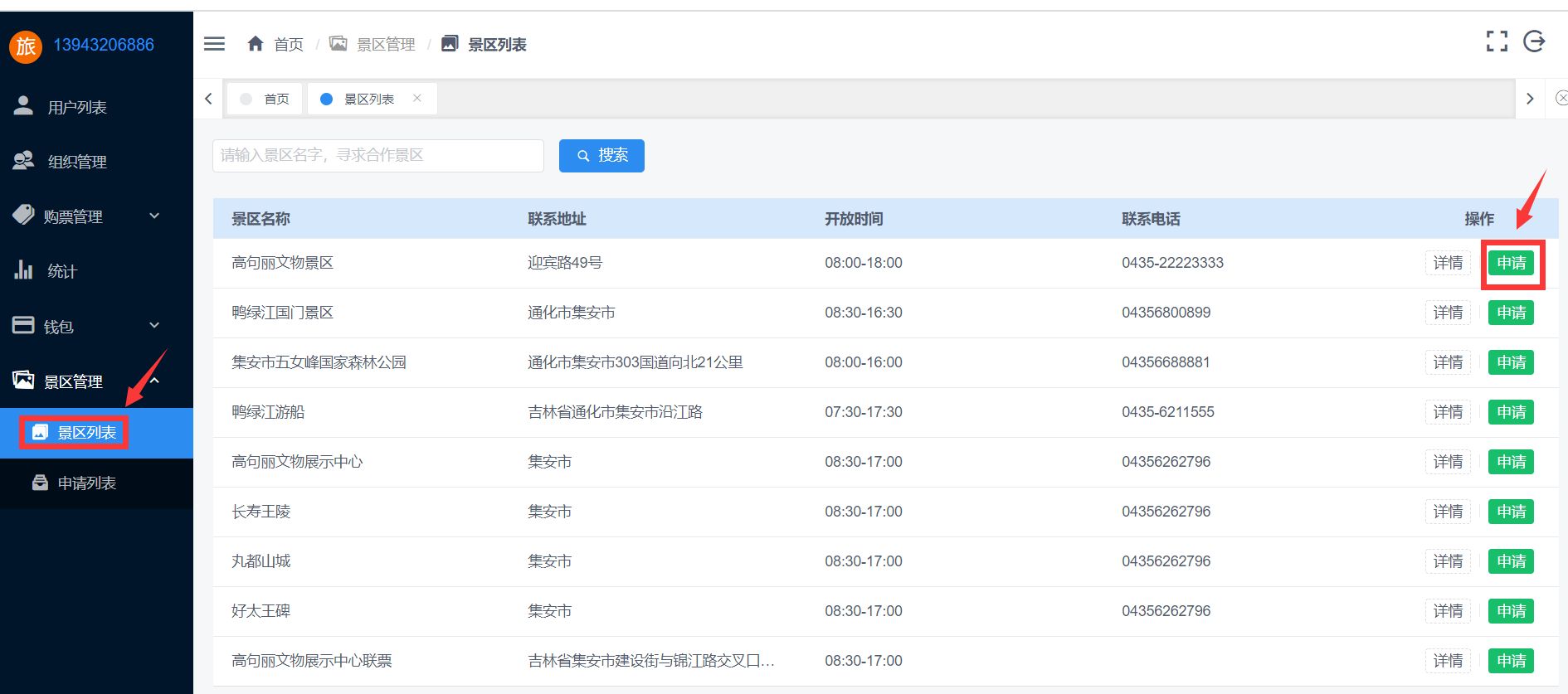Image resolution: width=1568 pixels, height=694 pixels.
Task: Open 统计 in the sidebar
Action: [62, 271]
